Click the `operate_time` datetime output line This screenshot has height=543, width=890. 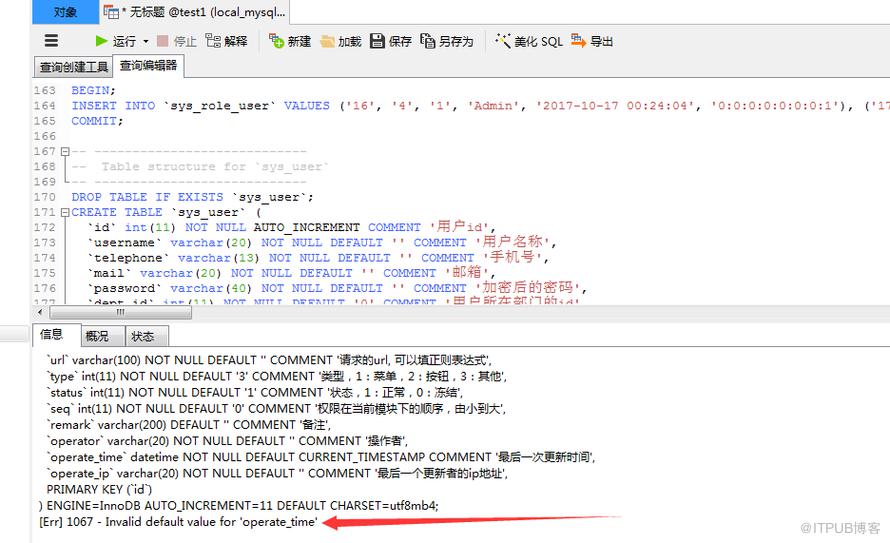pos(321,457)
